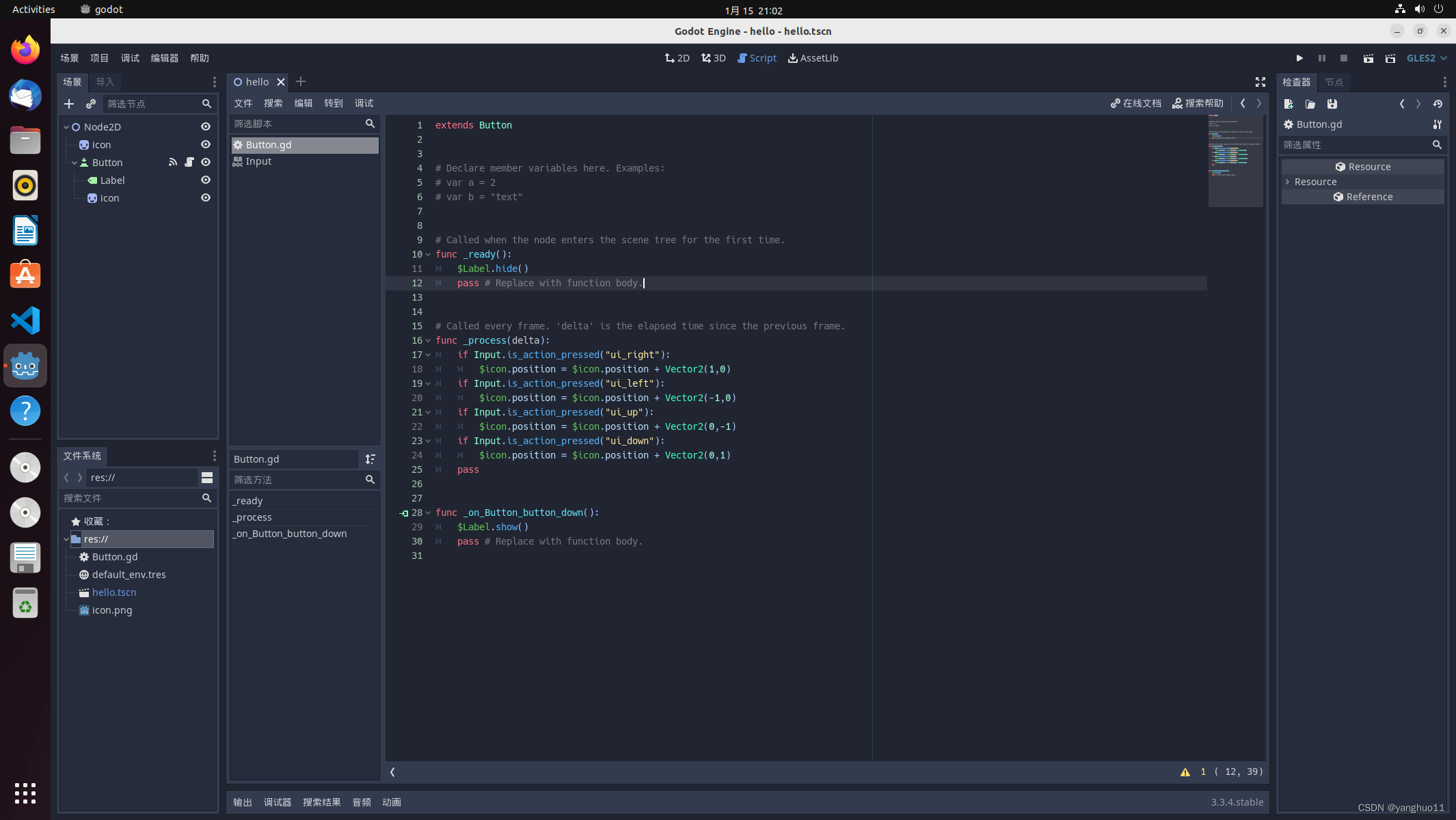Click the 2D view toggle button
The height and width of the screenshot is (820, 1456).
pyautogui.click(x=678, y=58)
